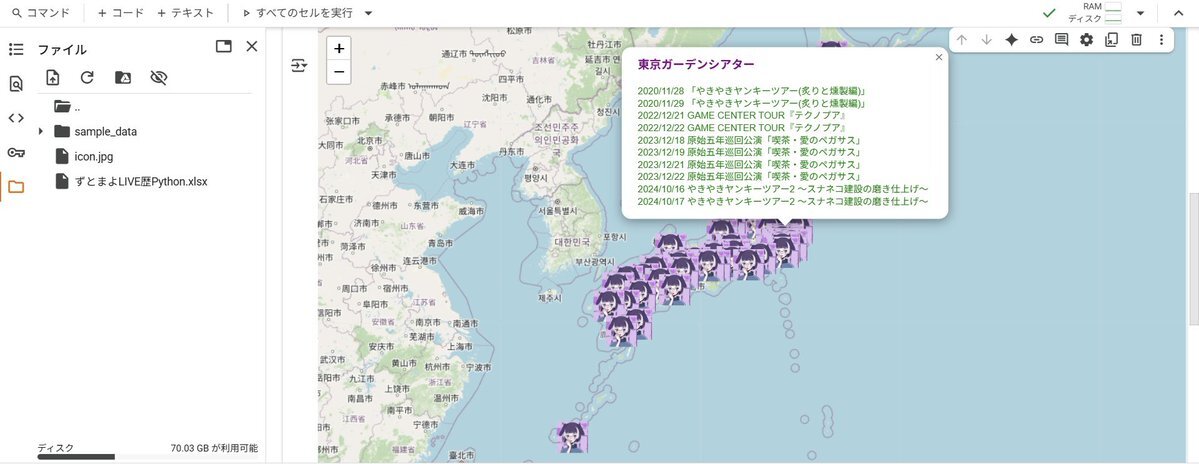The height and width of the screenshot is (464, 1199).
Task: Open the Gemini AI sparkle icon
Action: (x=1012, y=40)
